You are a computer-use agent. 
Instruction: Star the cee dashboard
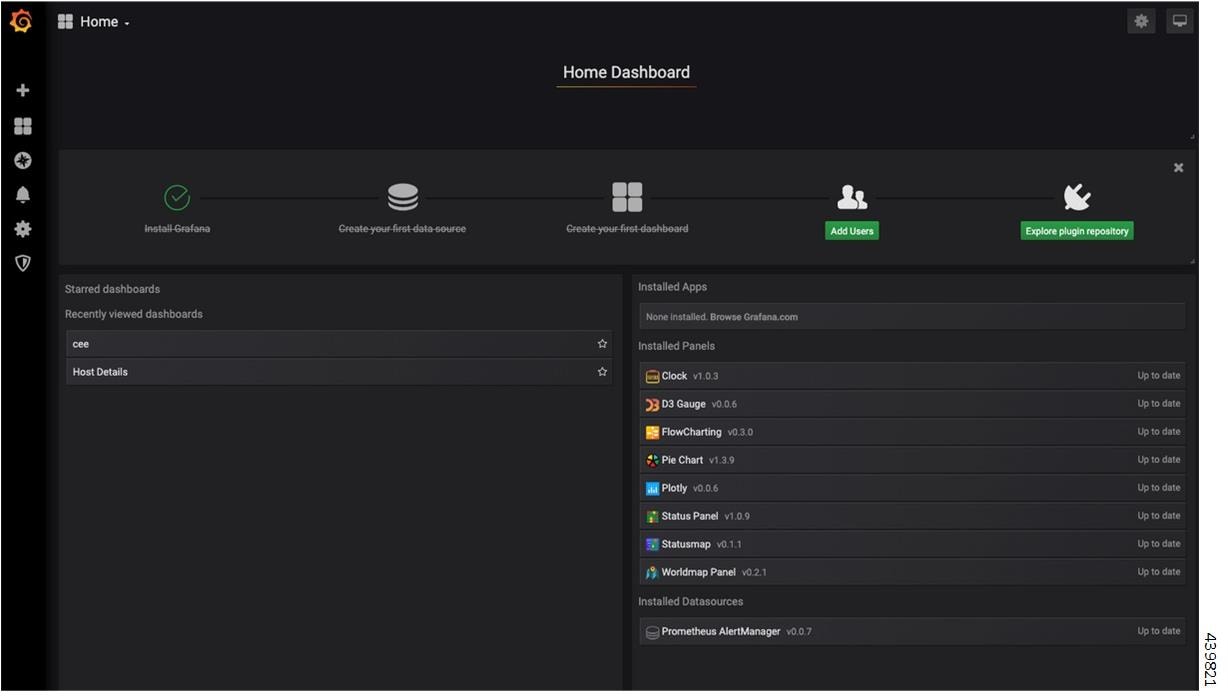602,343
